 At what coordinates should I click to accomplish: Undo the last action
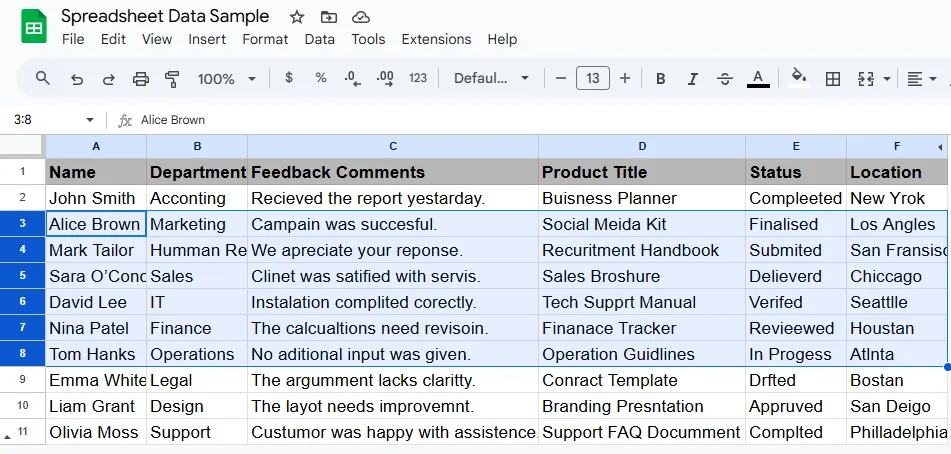click(x=76, y=79)
